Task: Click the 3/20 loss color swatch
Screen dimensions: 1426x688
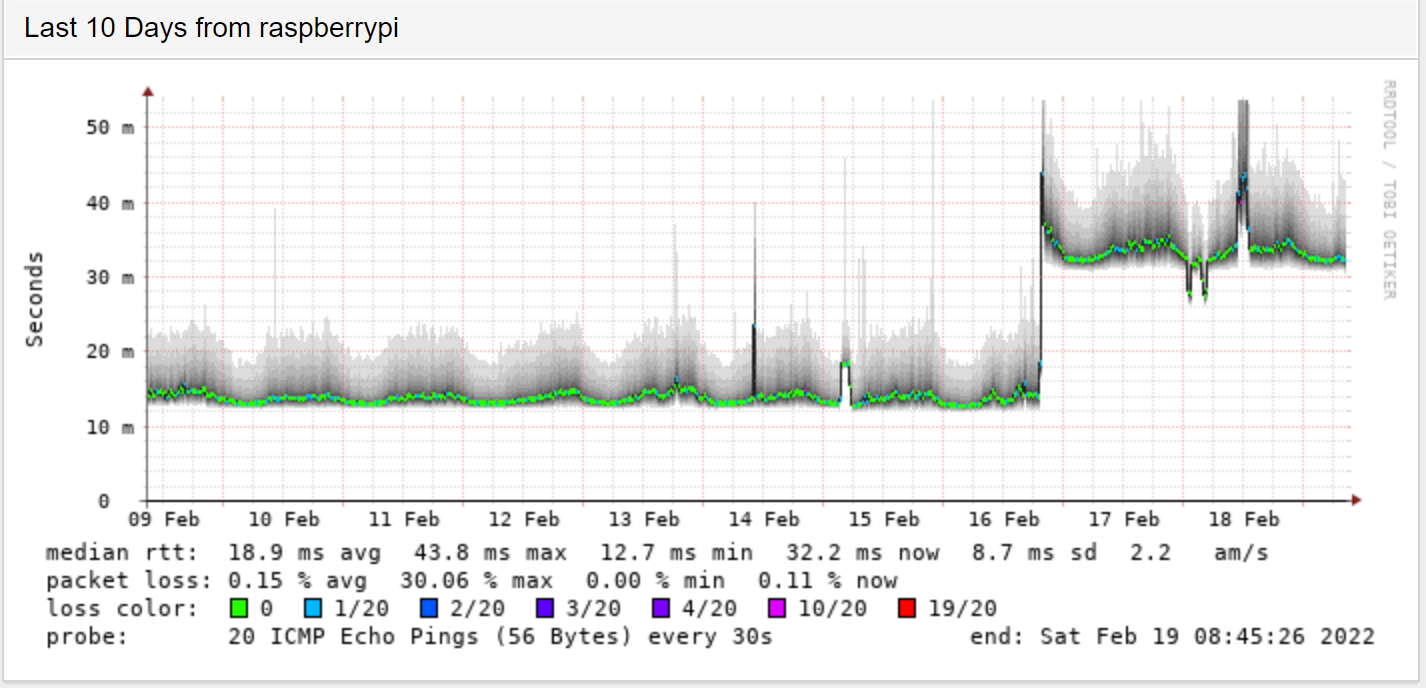Action: pyautogui.click(x=547, y=608)
